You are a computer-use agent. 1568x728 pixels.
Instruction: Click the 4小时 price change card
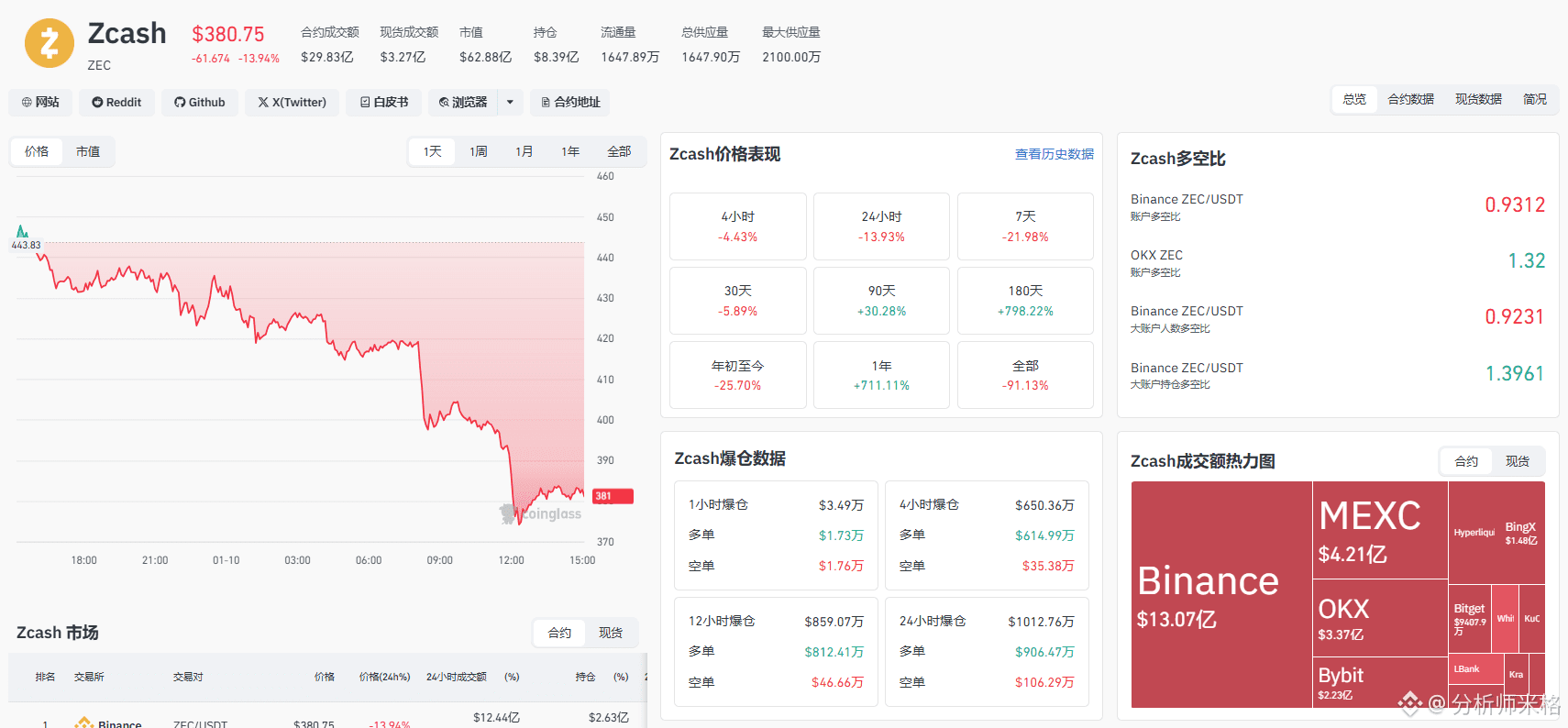(738, 226)
